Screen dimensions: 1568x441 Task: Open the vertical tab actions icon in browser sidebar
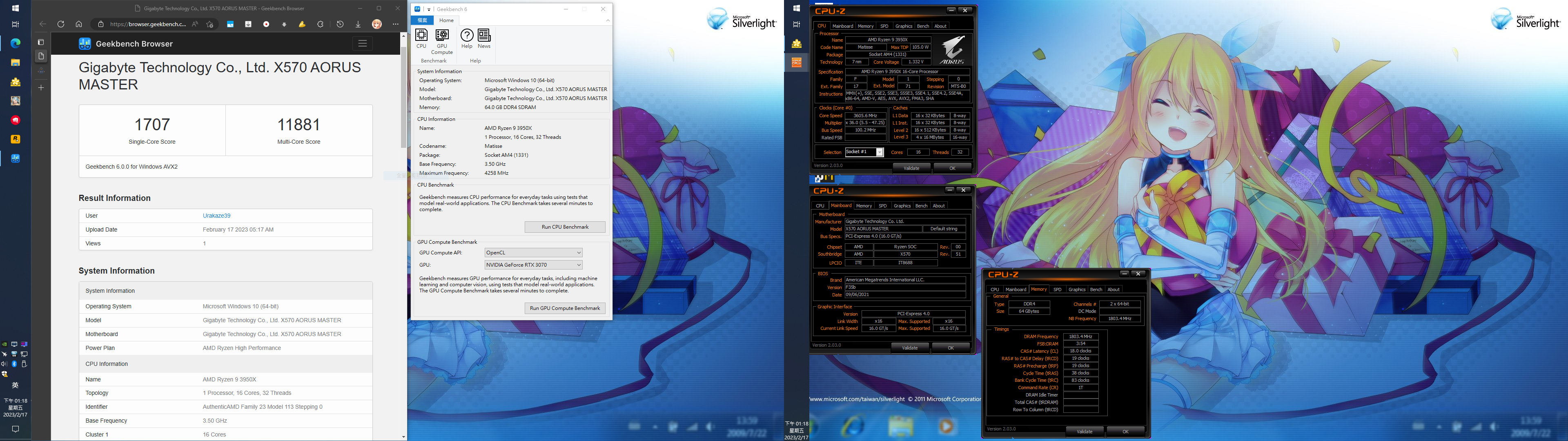click(x=41, y=42)
